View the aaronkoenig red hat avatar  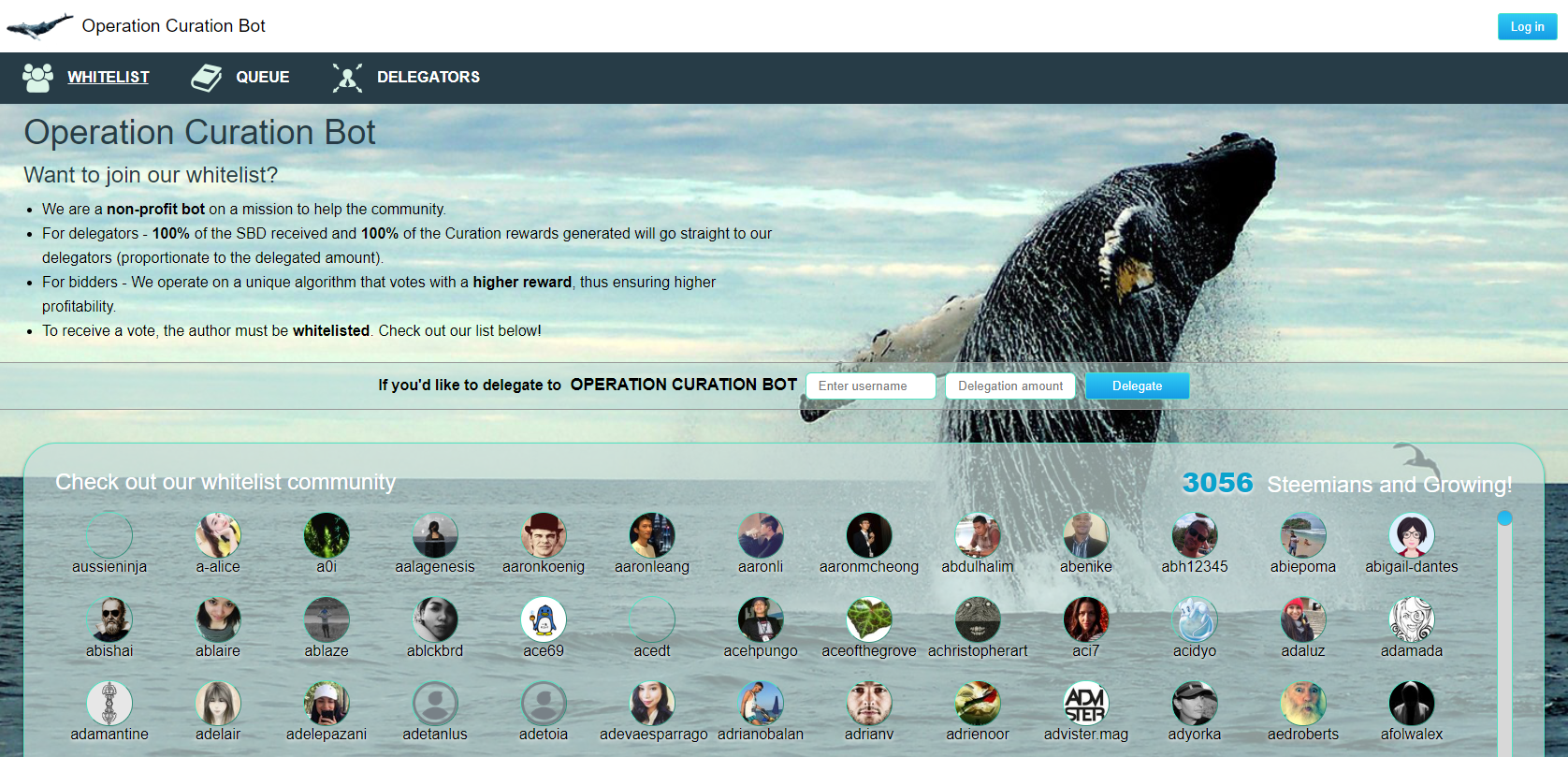tap(544, 535)
